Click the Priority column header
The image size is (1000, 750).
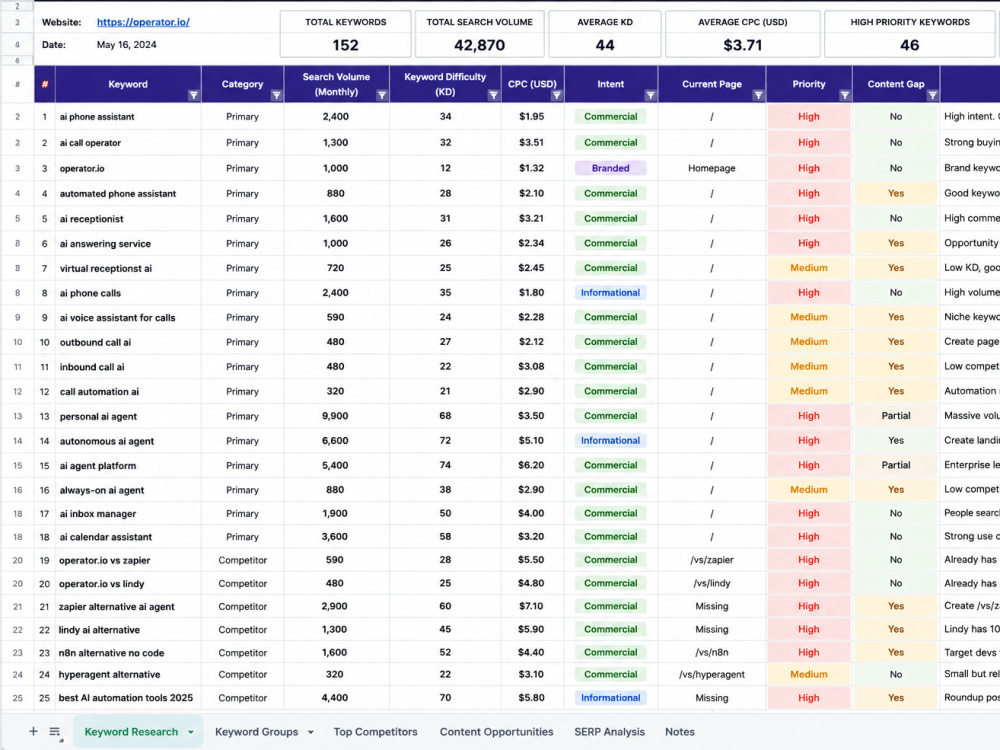809,84
